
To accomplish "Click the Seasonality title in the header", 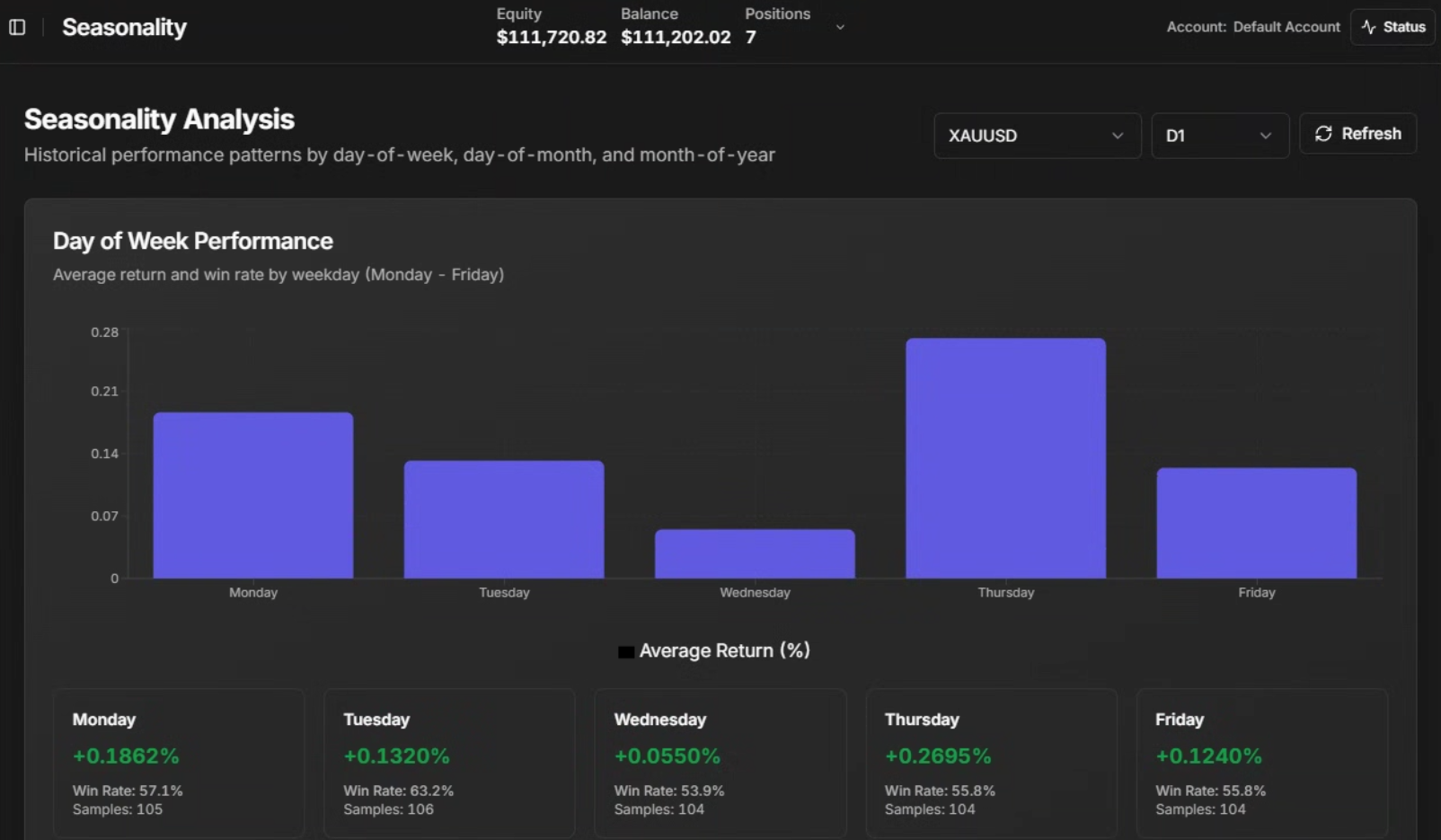I will pos(123,27).
